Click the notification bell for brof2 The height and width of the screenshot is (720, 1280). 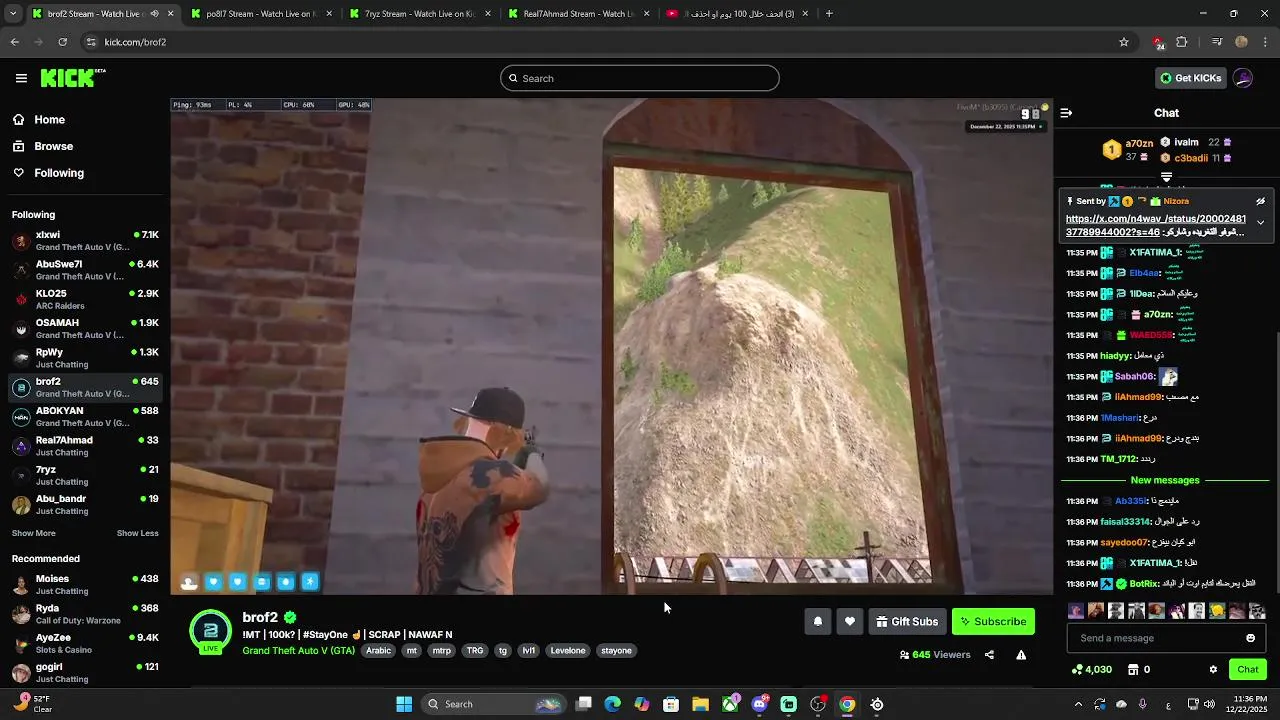pyautogui.click(x=817, y=621)
